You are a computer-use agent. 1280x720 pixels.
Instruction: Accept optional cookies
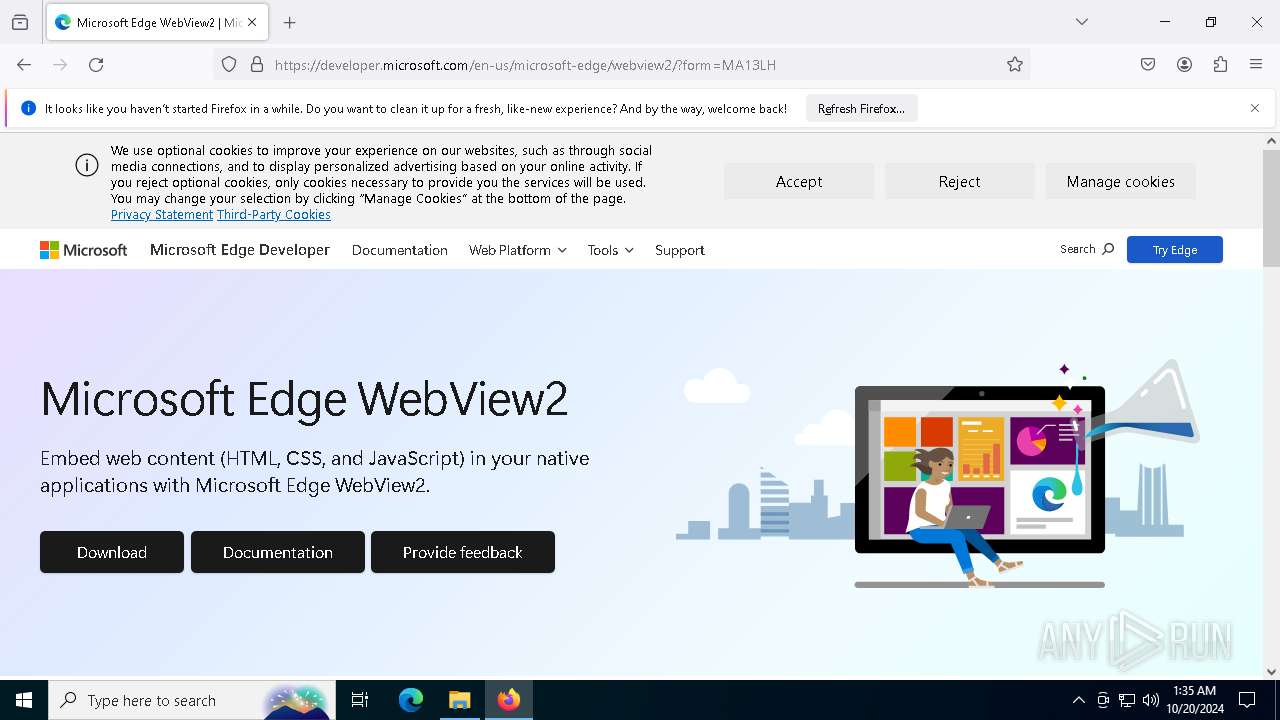(799, 182)
